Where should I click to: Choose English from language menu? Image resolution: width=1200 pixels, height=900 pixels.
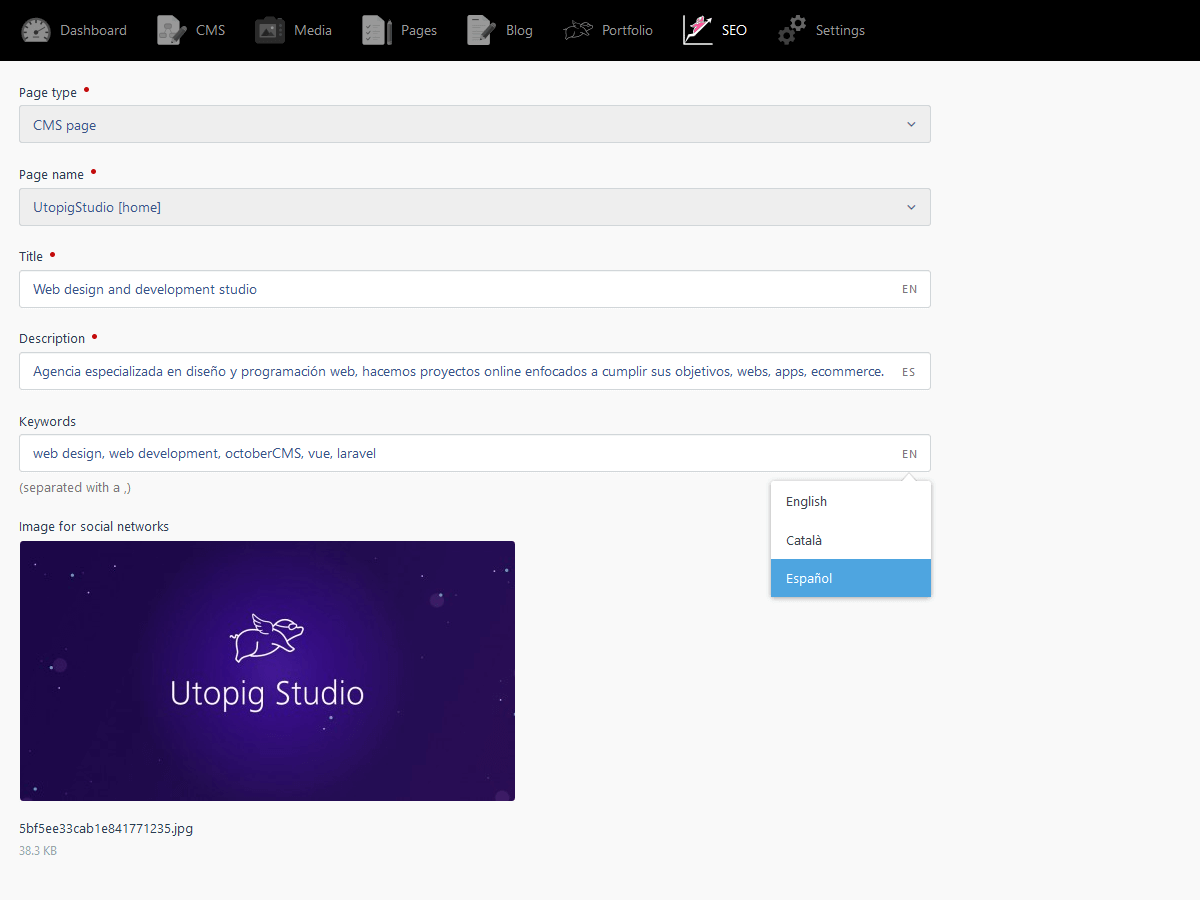851,501
